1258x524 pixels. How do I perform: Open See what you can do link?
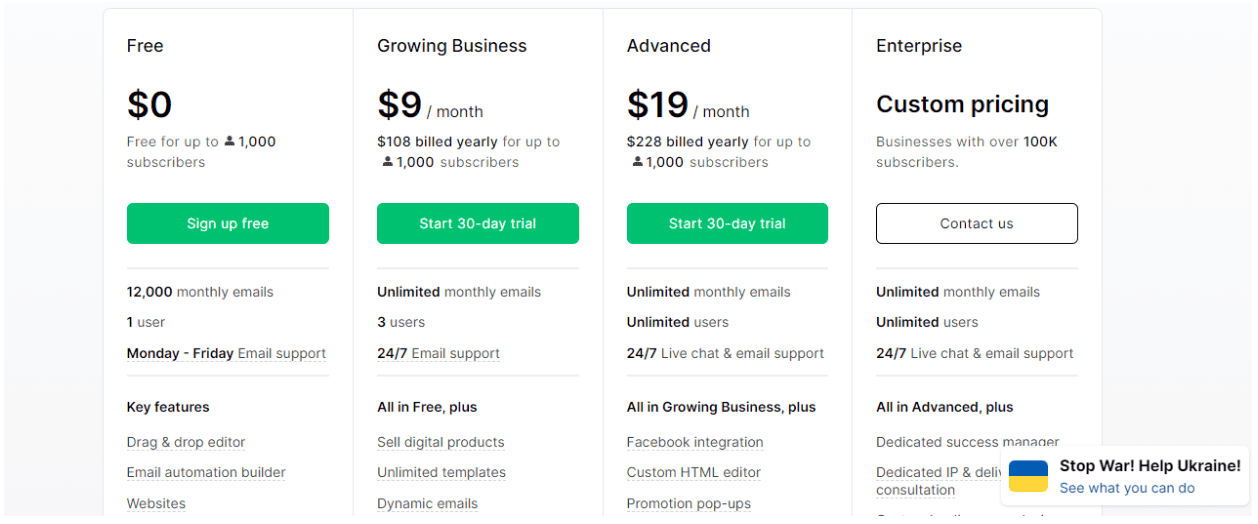click(x=1127, y=488)
